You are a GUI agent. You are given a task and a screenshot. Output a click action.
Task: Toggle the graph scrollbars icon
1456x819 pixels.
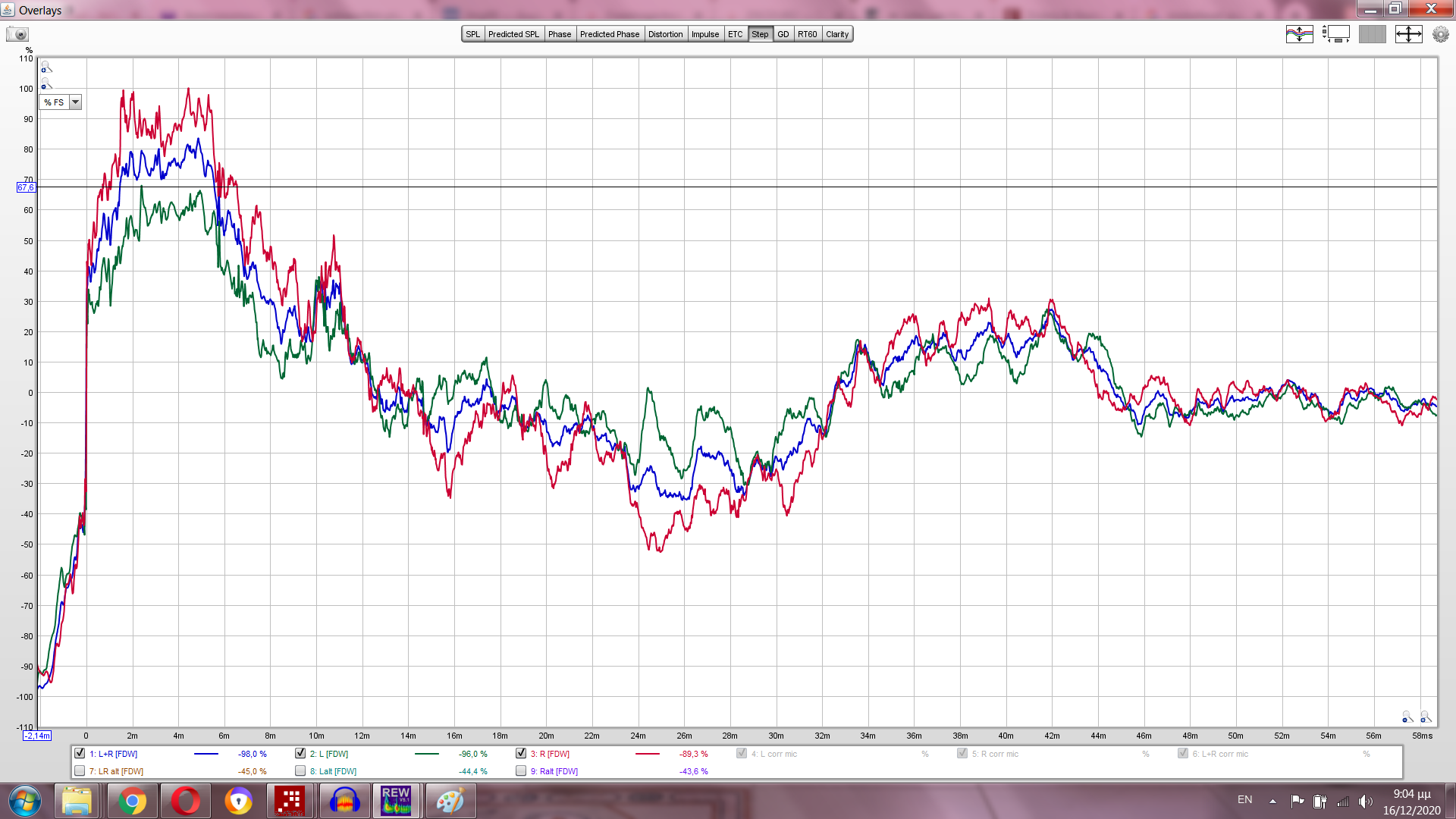(1335, 34)
